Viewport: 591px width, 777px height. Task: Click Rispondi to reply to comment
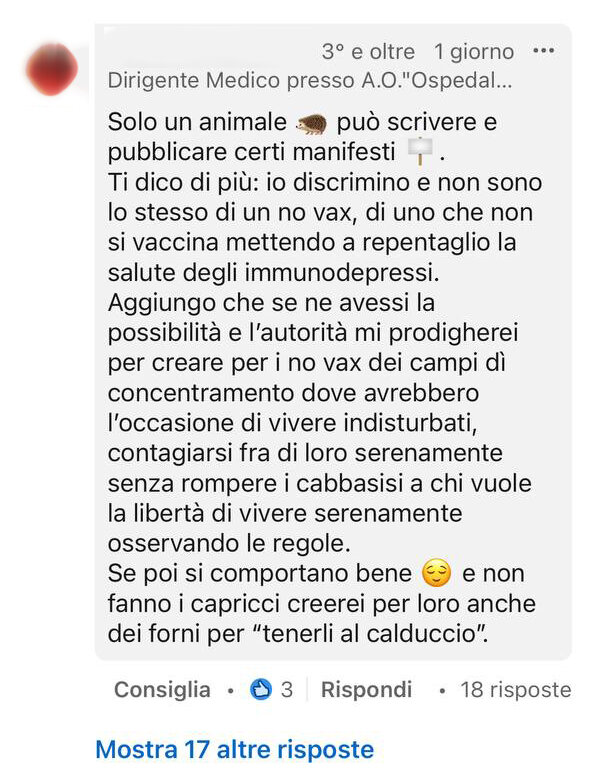[x=367, y=690]
